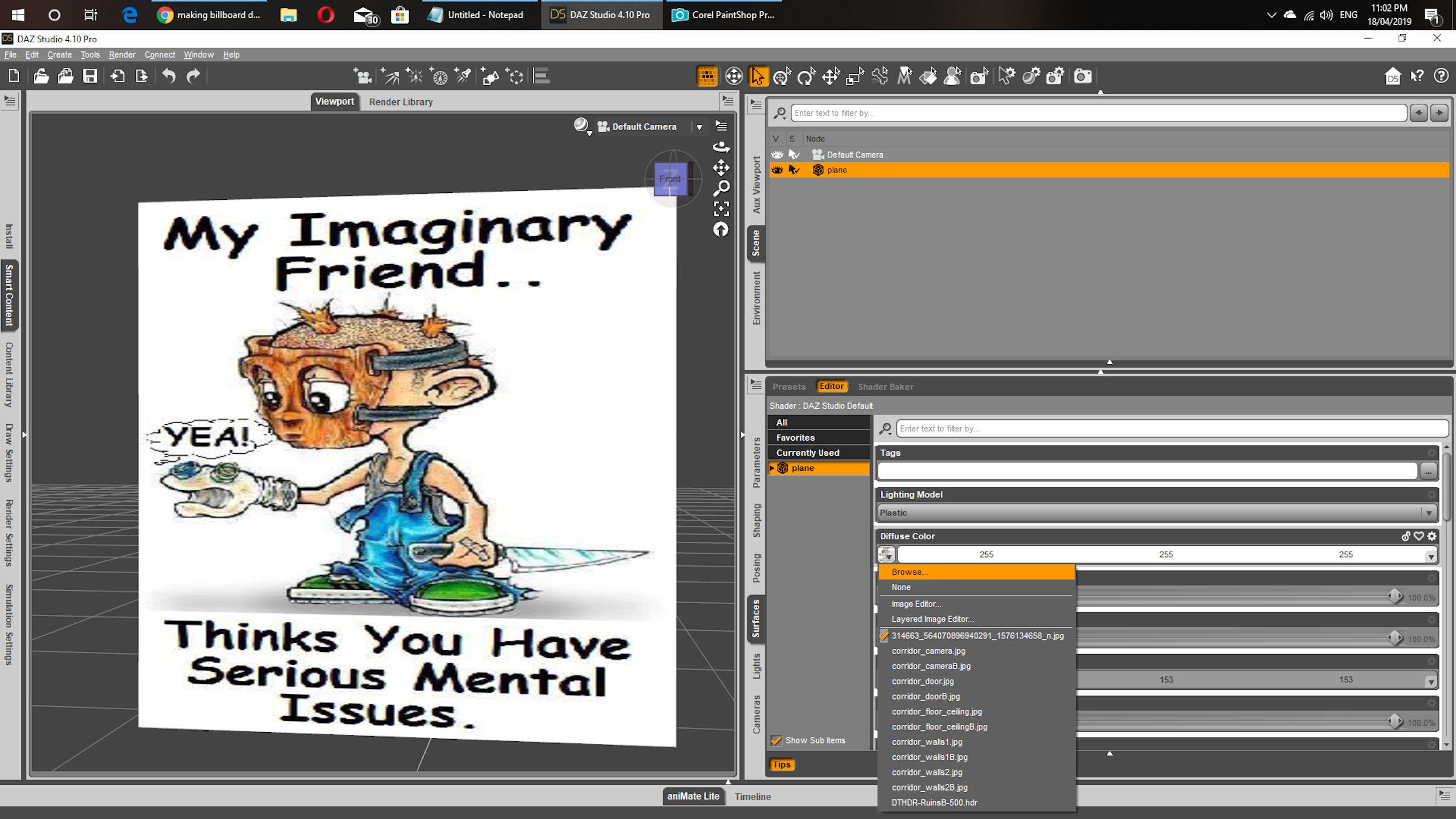This screenshot has width=1456, height=819.
Task: Click the viewport zoom magnifier icon
Action: (721, 187)
